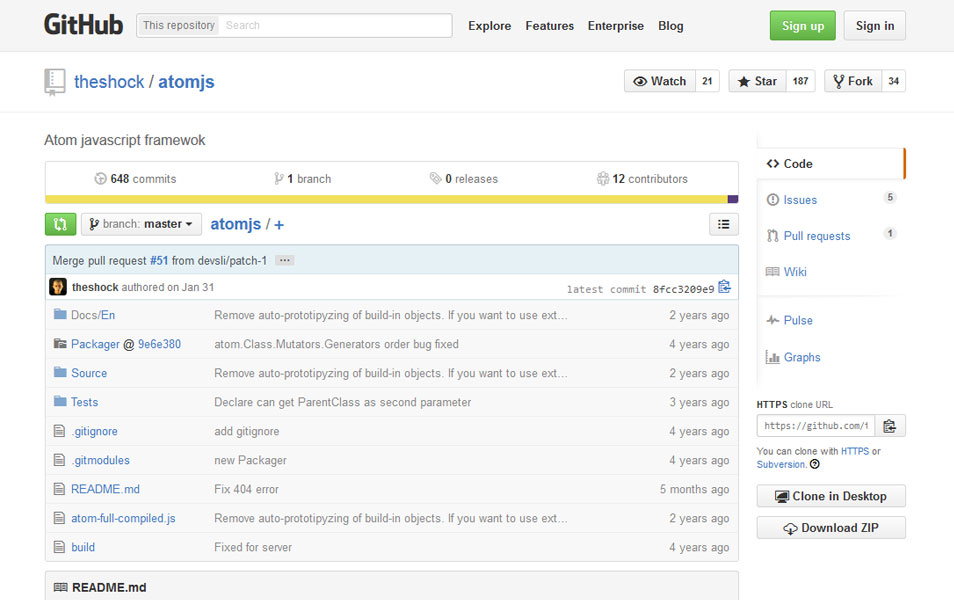The width and height of the screenshot is (954, 600).
Task: Copy the commit SHA with clipboard icon
Action: 724,287
